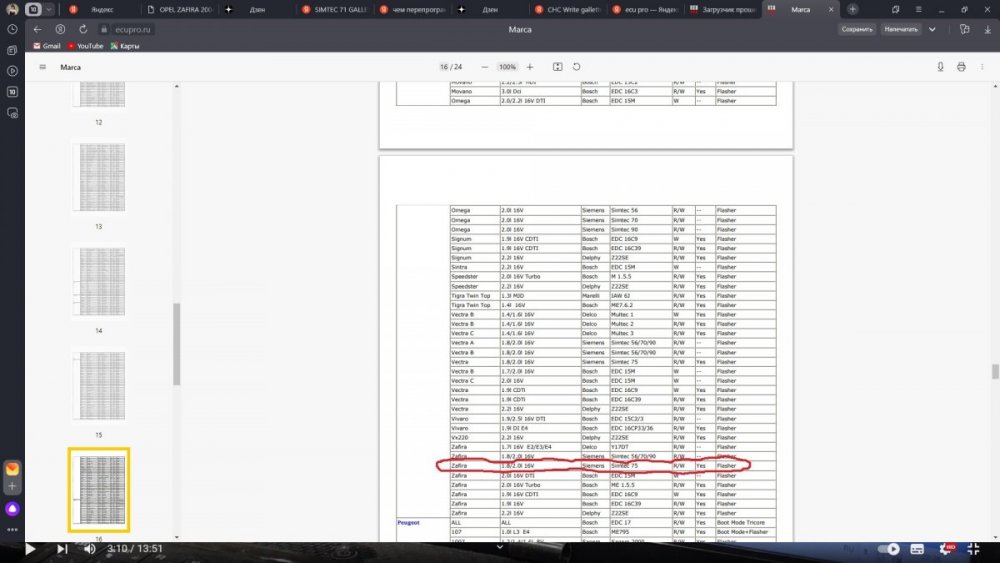1000x563 pixels.
Task: Open Yandex home page button
Action: pyautogui.click(x=60, y=29)
